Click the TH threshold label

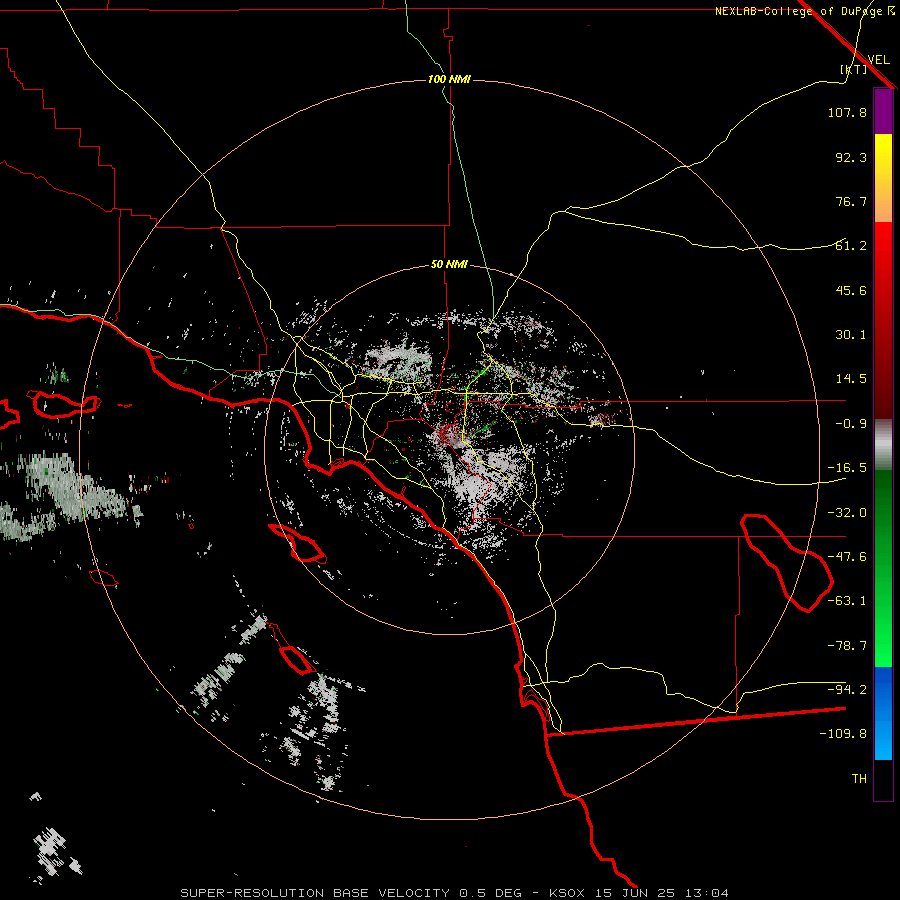click(859, 779)
